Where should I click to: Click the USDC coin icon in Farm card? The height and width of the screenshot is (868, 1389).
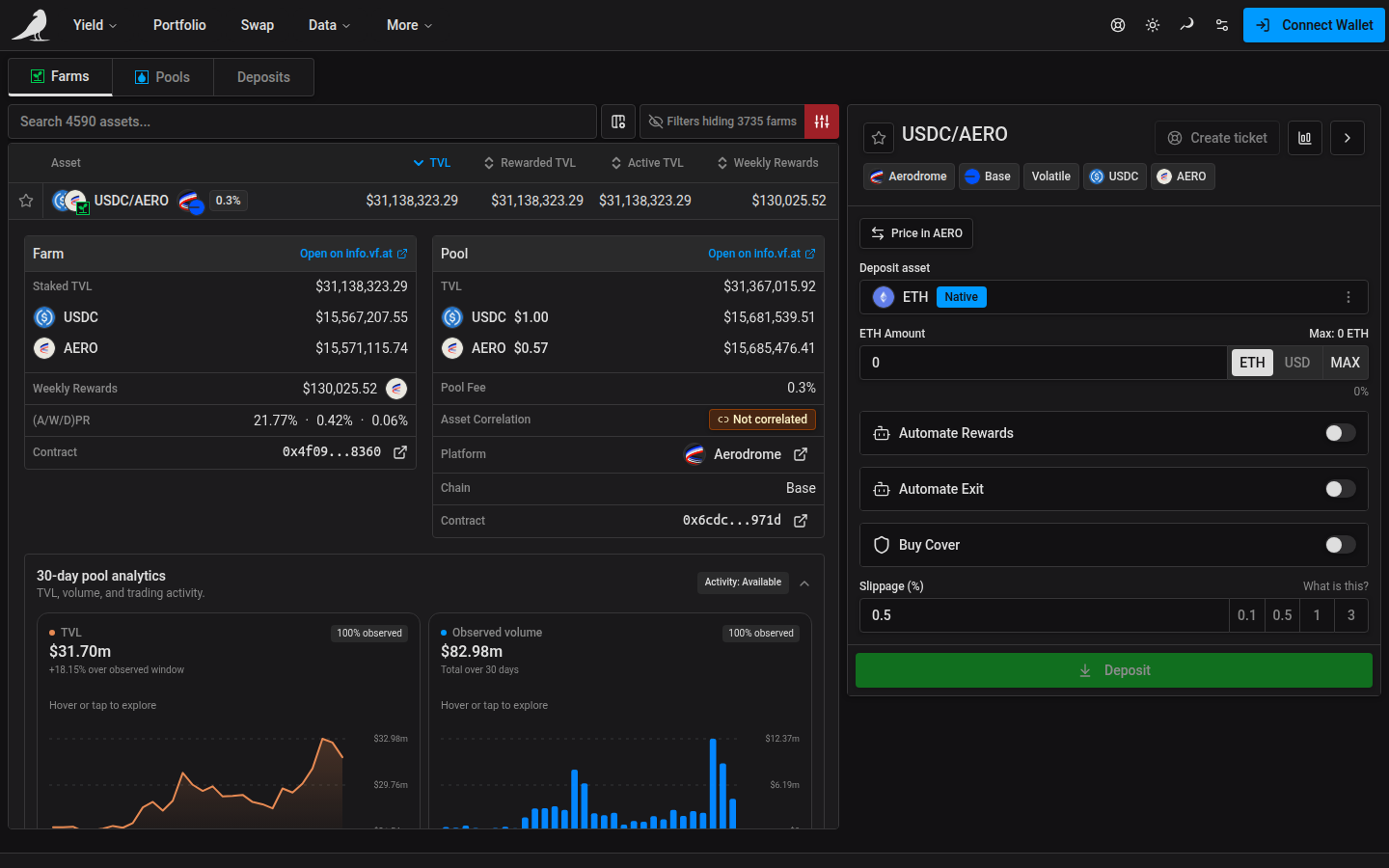click(x=44, y=317)
